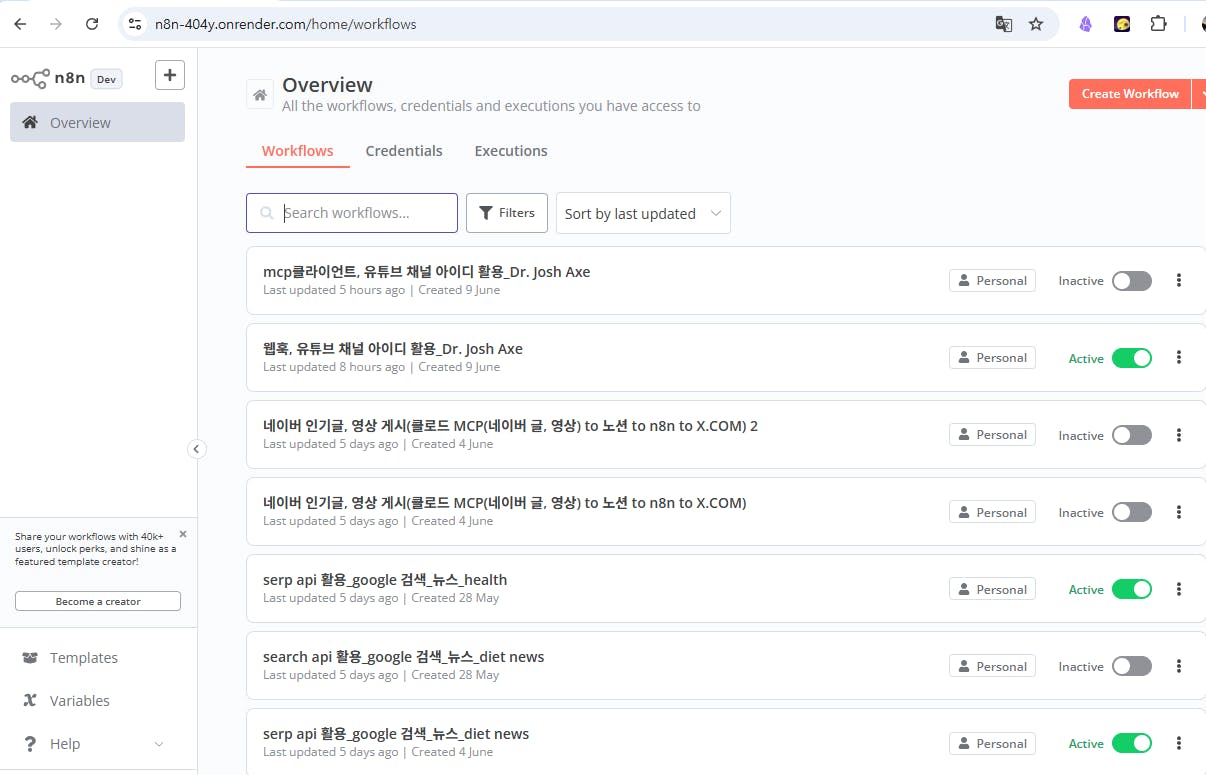The image size is (1206, 775).
Task: Click the Dev badge next to the n8n logo
Action: tap(106, 79)
